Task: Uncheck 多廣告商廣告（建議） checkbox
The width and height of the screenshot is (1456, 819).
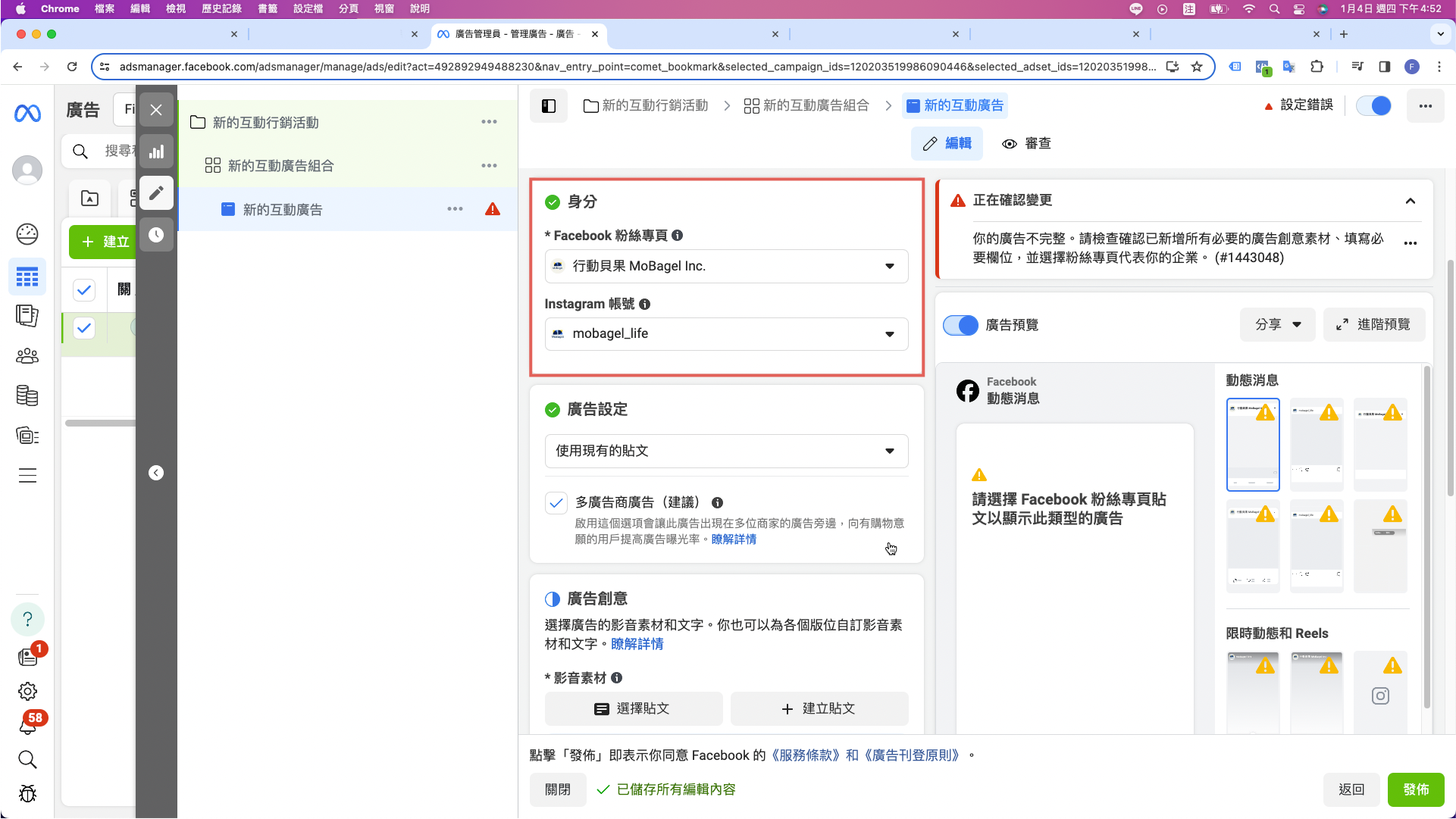Action: 556,502
